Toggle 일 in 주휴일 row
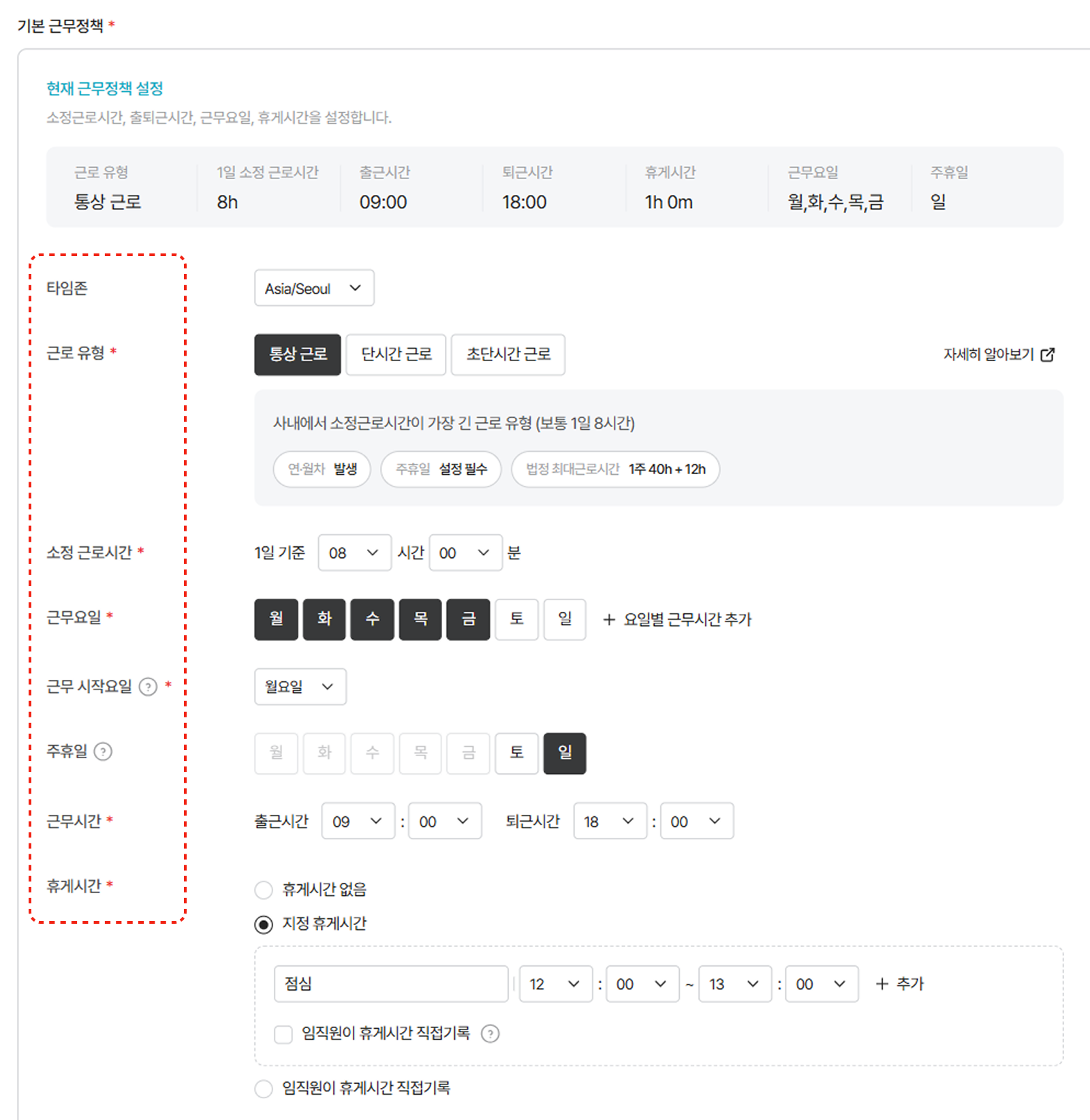Screen dimensions: 1090x1120 pos(565,753)
